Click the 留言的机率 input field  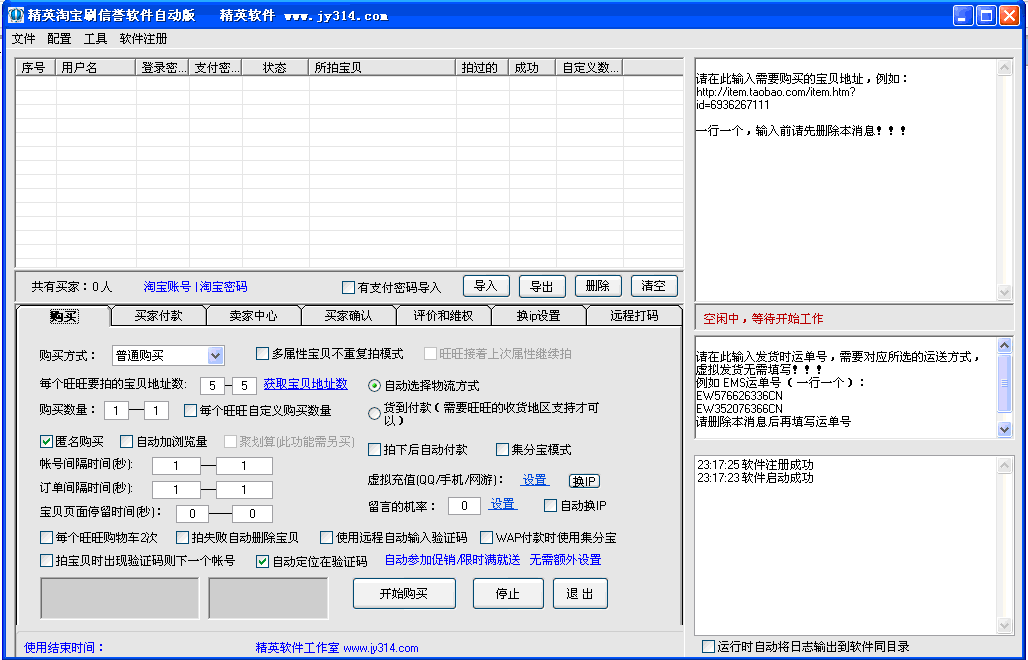pos(464,506)
